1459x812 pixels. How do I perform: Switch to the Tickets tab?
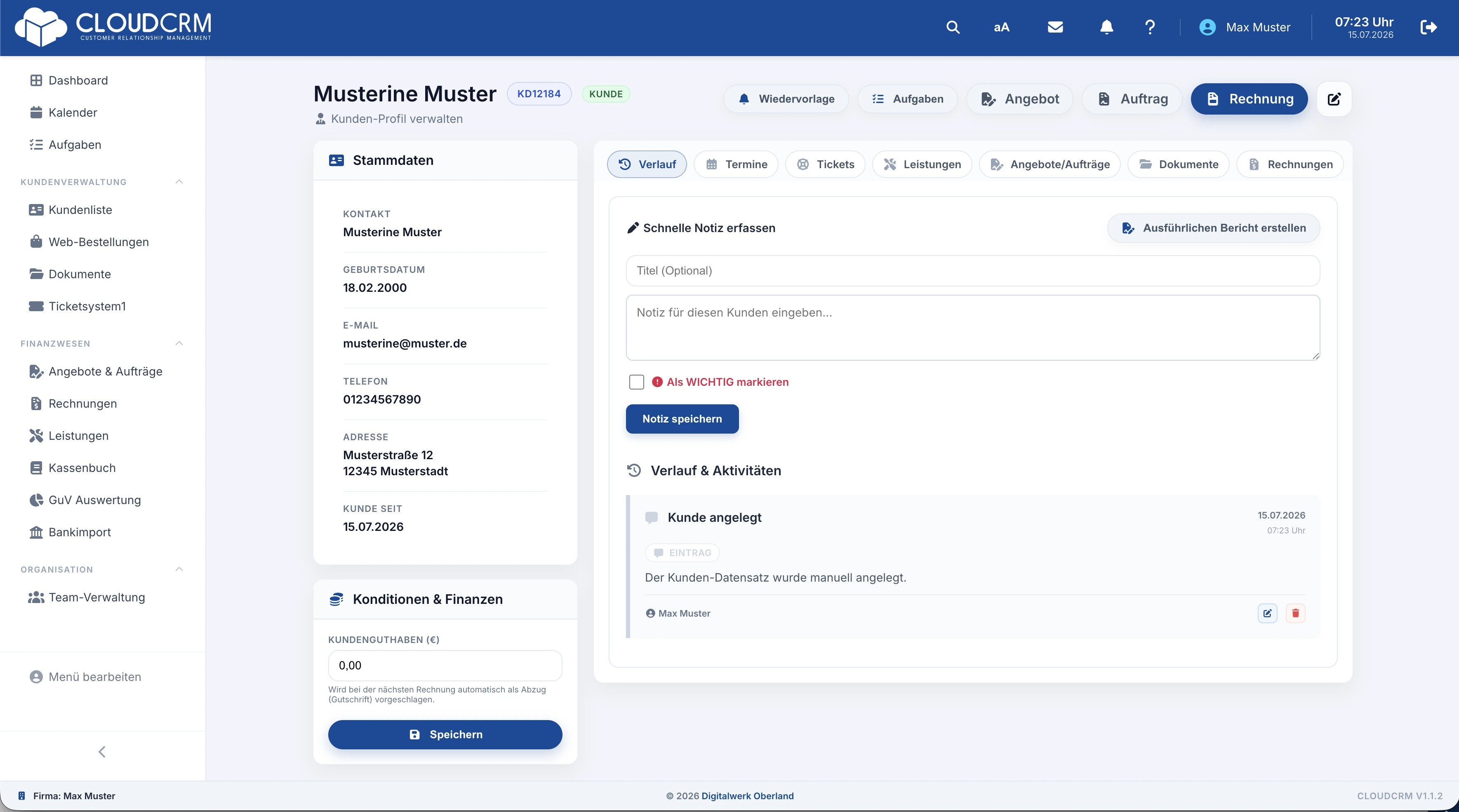[x=825, y=164]
